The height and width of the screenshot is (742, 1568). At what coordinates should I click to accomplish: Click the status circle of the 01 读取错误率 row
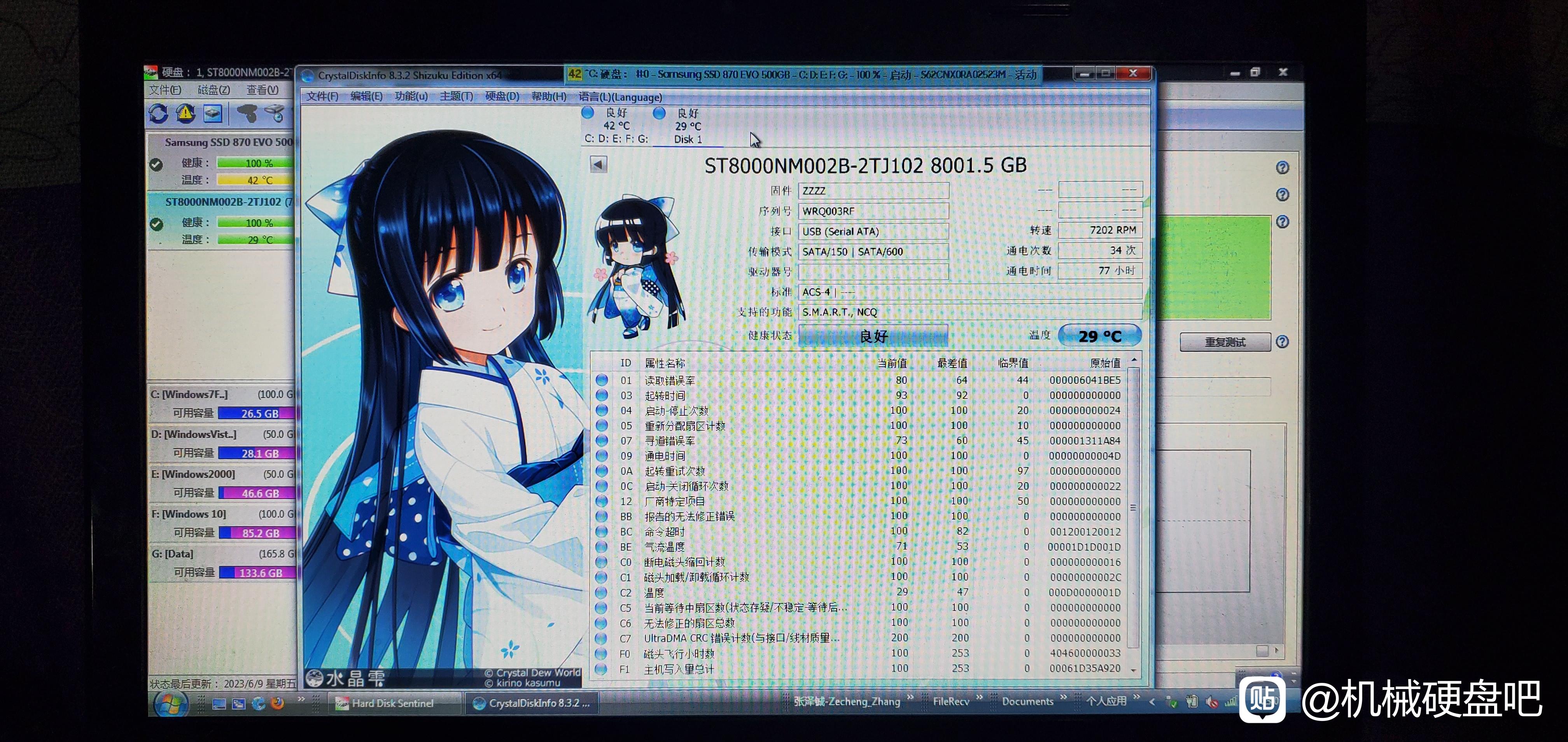[x=601, y=380]
